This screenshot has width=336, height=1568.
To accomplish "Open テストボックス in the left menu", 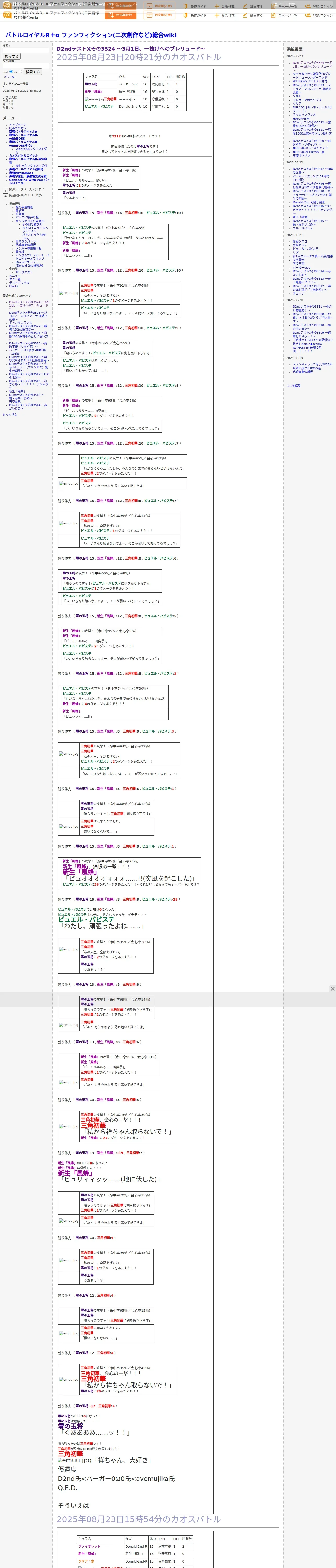I will pyautogui.click(x=19, y=283).
